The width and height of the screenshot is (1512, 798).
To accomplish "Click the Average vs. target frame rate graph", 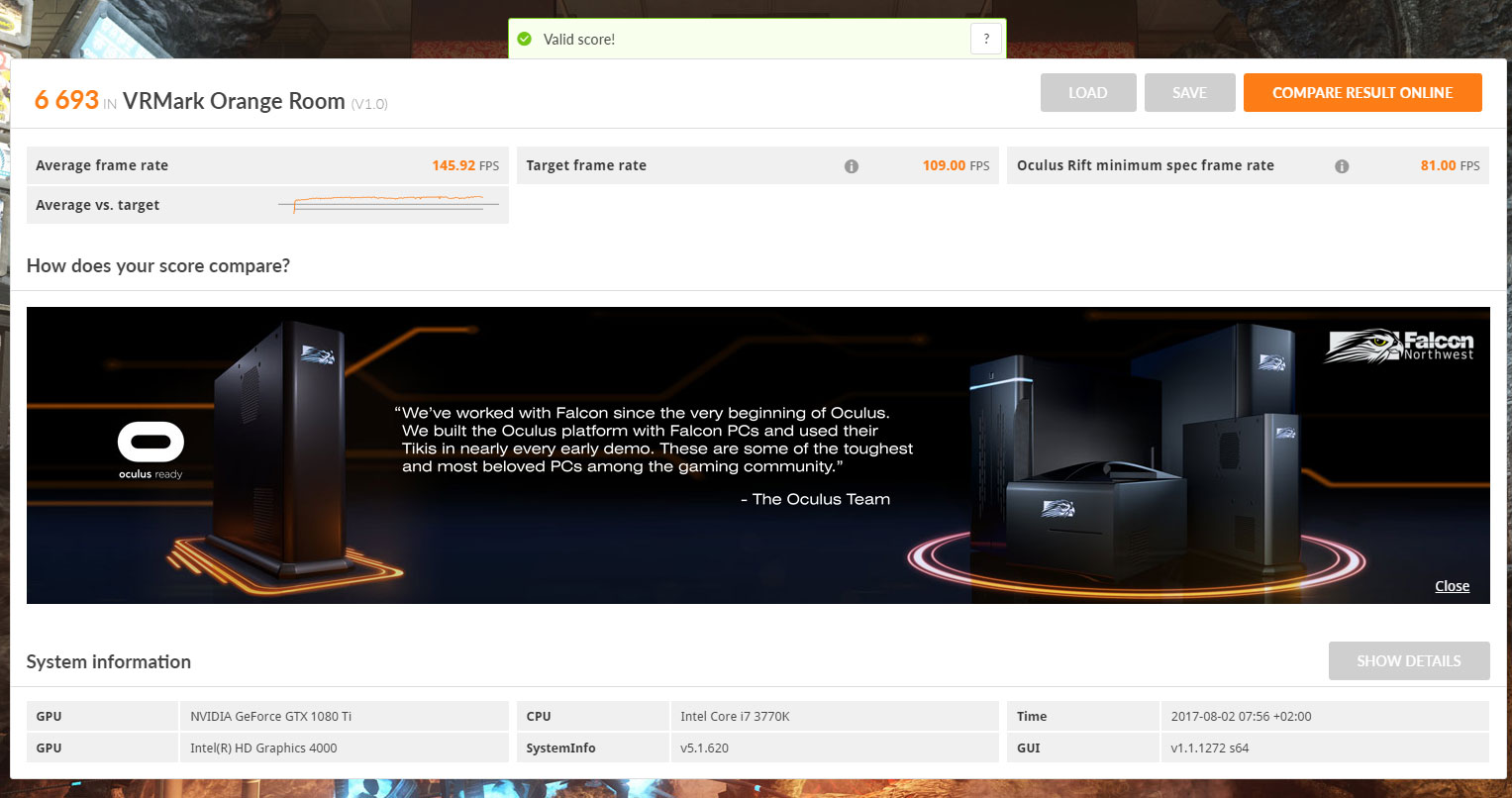I will pos(389,204).
